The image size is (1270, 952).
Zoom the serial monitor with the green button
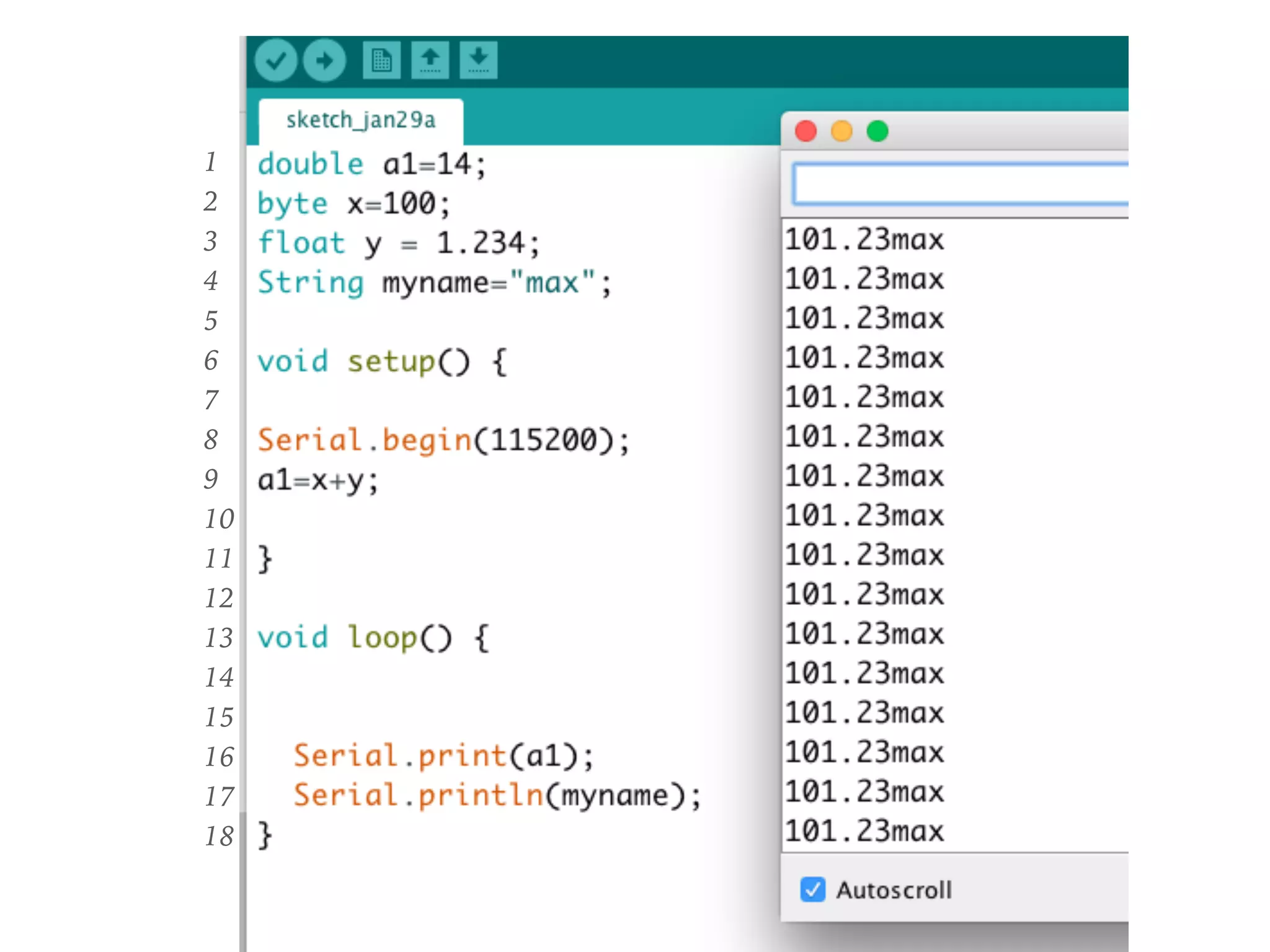877,131
